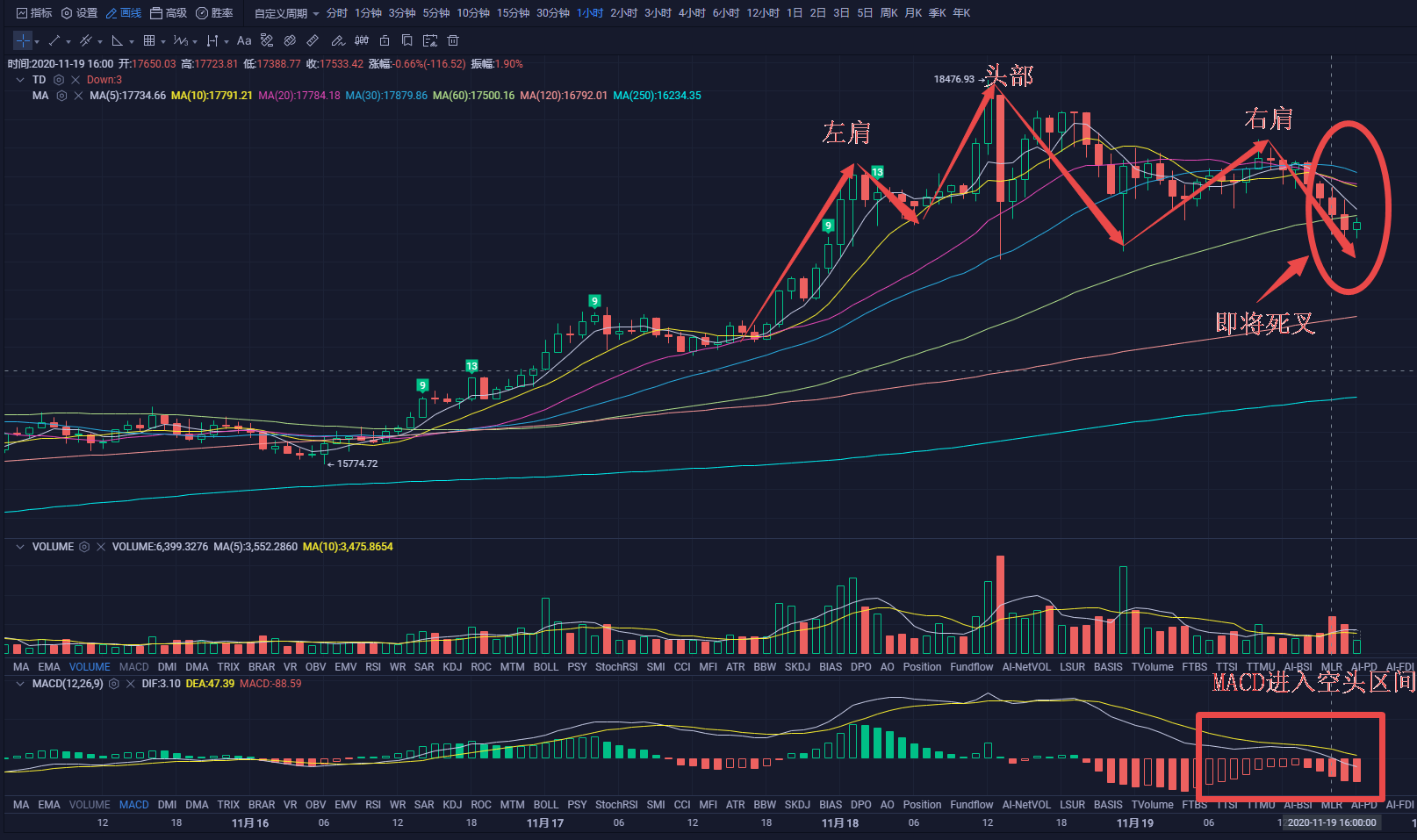
Task: Collapse the MACD(12,26,9) panel chevron
Action: coord(20,684)
